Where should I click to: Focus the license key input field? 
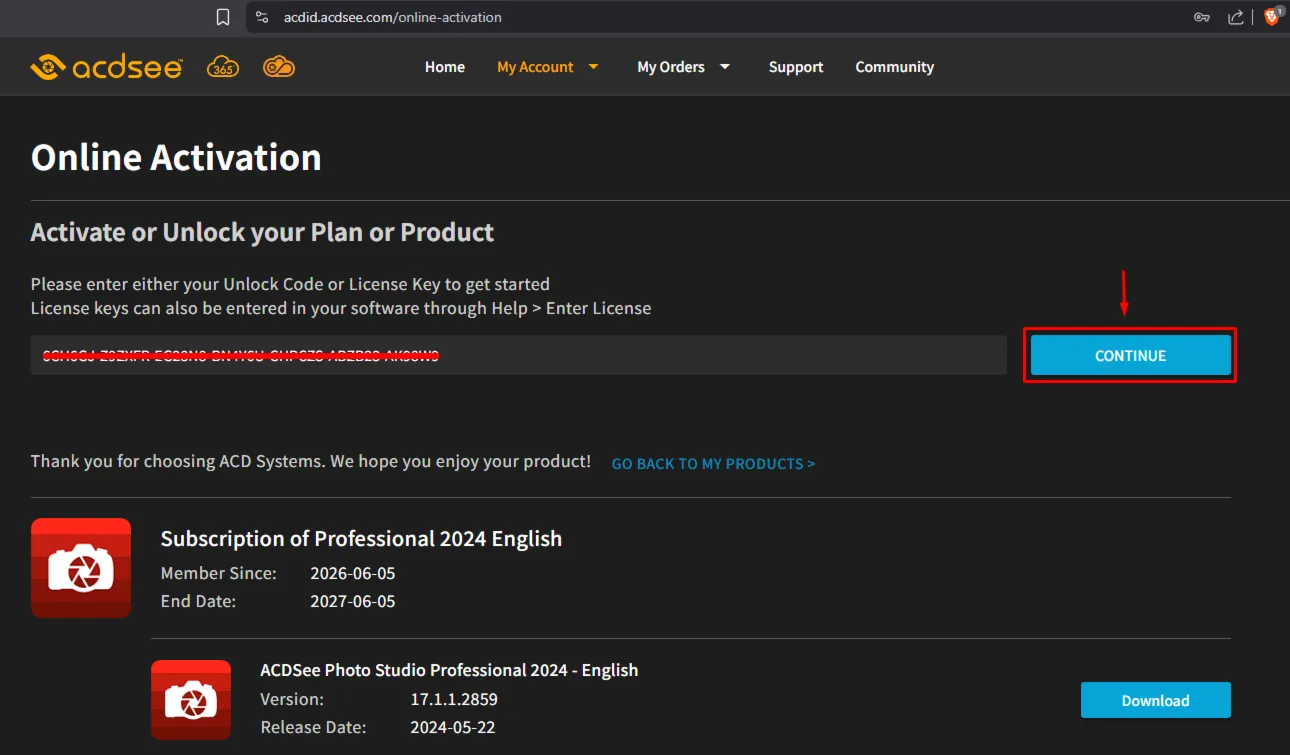518,355
